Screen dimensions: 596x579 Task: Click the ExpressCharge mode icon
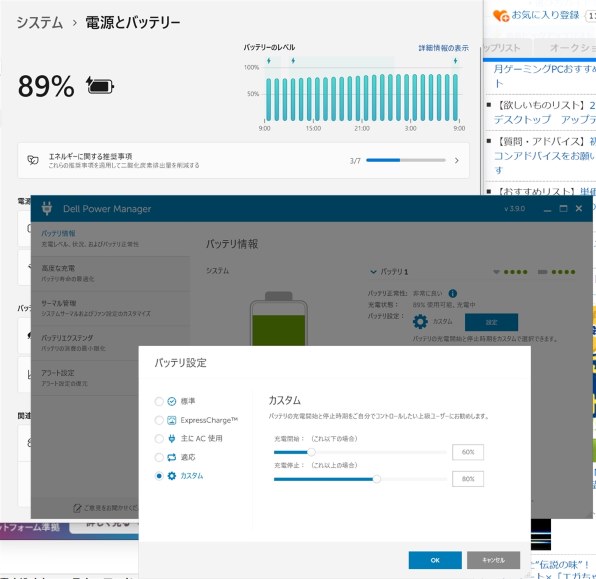[x=172, y=420]
